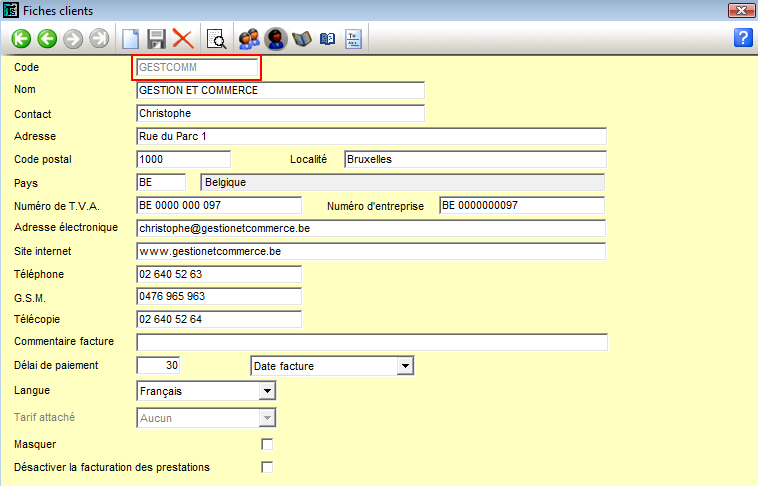Click the Numéro d'entreprise field
This screenshot has width=758, height=486.
click(x=522, y=206)
